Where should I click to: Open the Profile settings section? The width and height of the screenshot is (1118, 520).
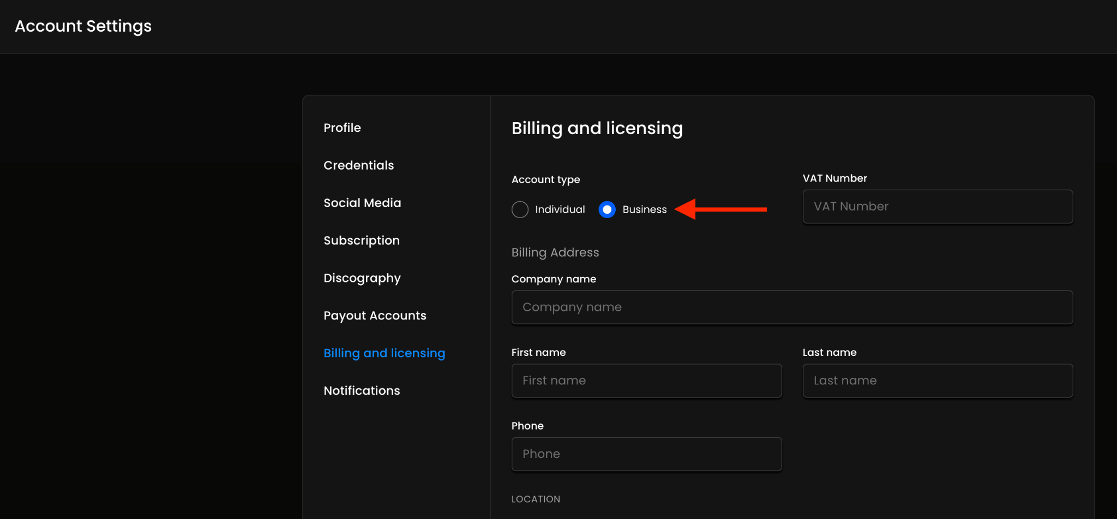tap(342, 128)
